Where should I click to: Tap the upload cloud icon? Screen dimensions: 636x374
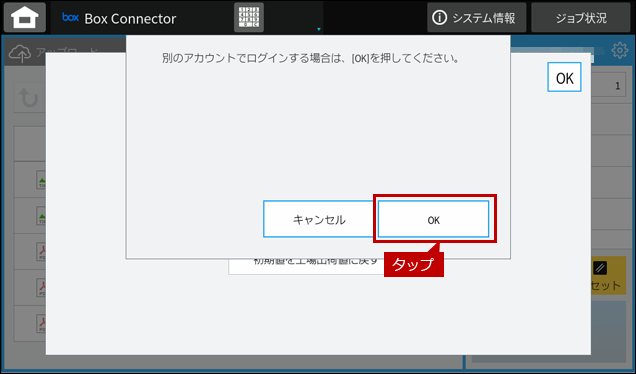pos(19,53)
